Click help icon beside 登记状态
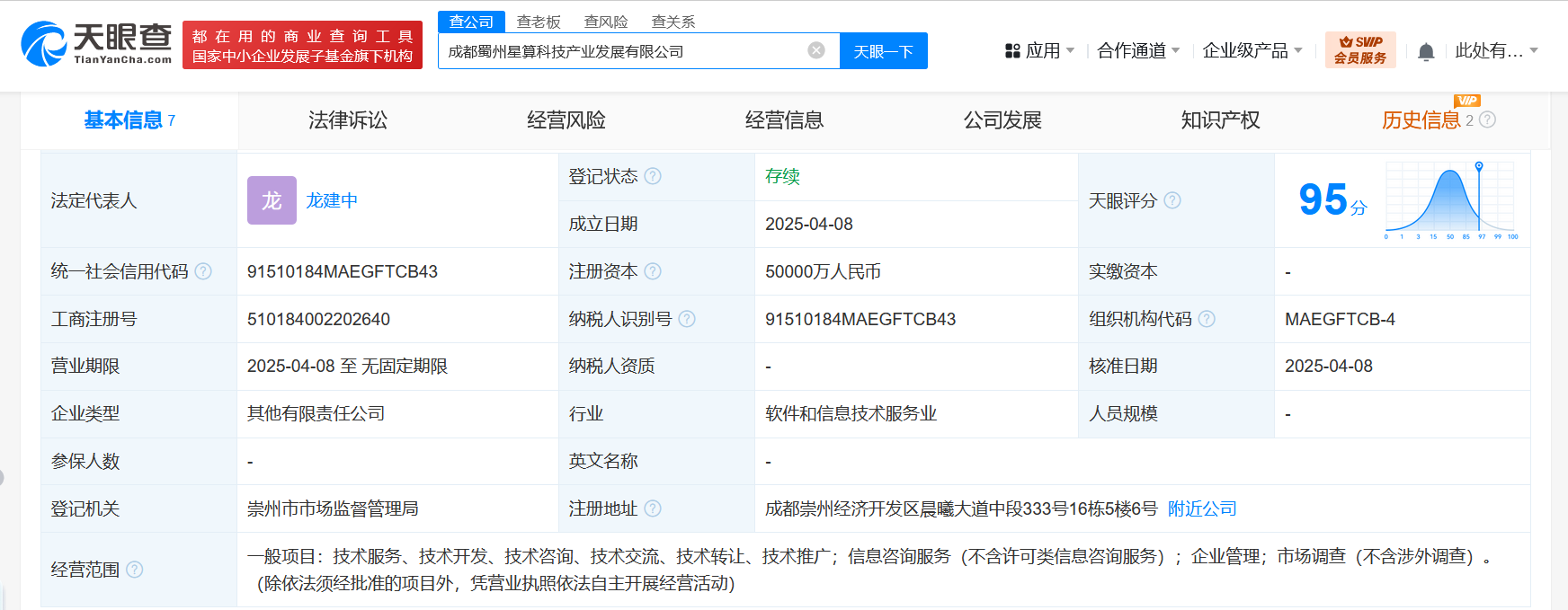The image size is (1568, 610). pyautogui.click(x=653, y=176)
